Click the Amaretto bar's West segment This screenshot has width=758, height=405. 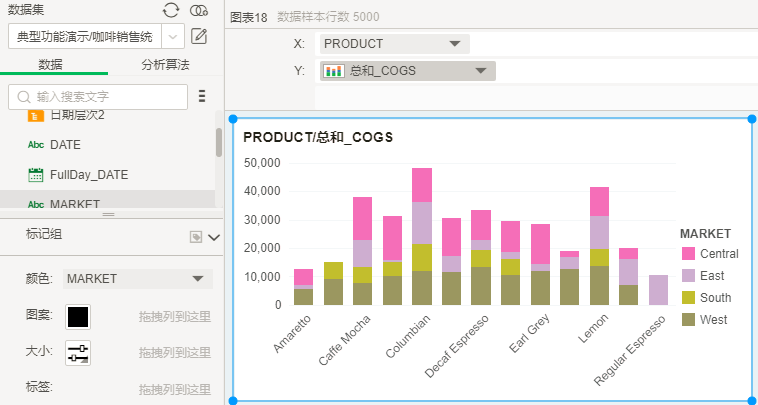(x=303, y=297)
